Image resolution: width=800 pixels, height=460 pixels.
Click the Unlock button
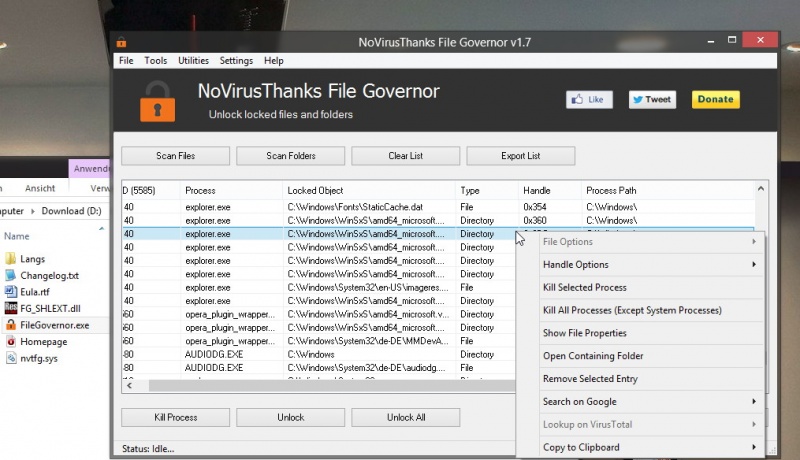[x=291, y=417]
